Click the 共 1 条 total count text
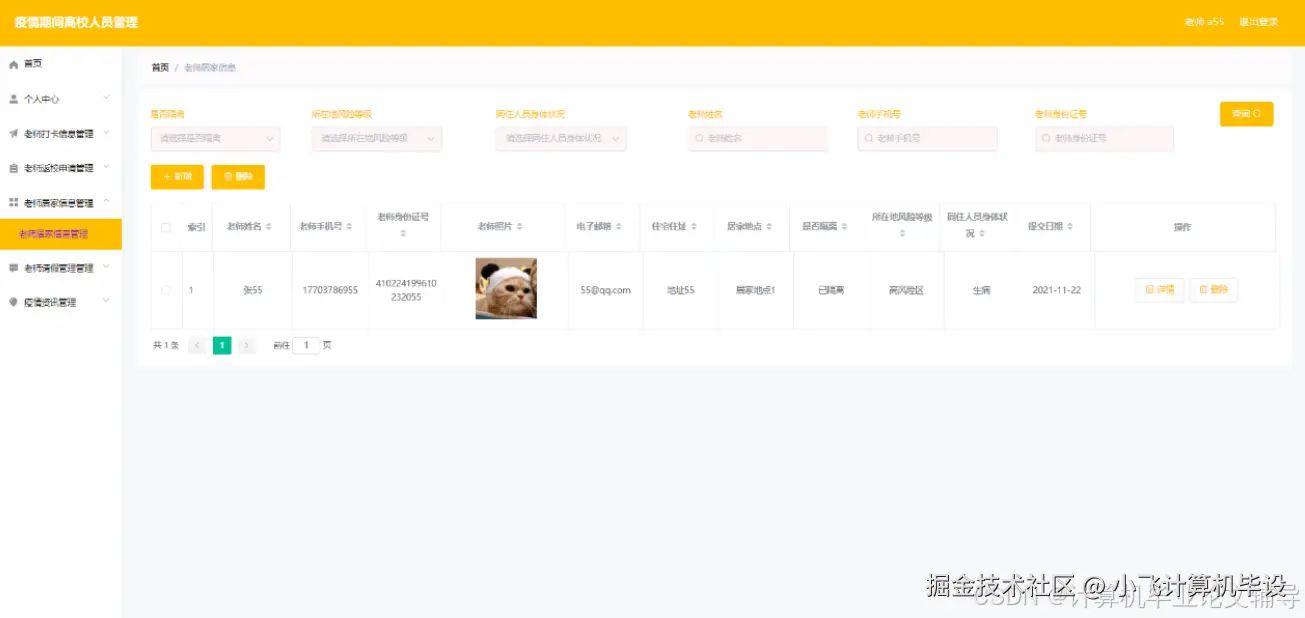 pyautogui.click(x=166, y=345)
